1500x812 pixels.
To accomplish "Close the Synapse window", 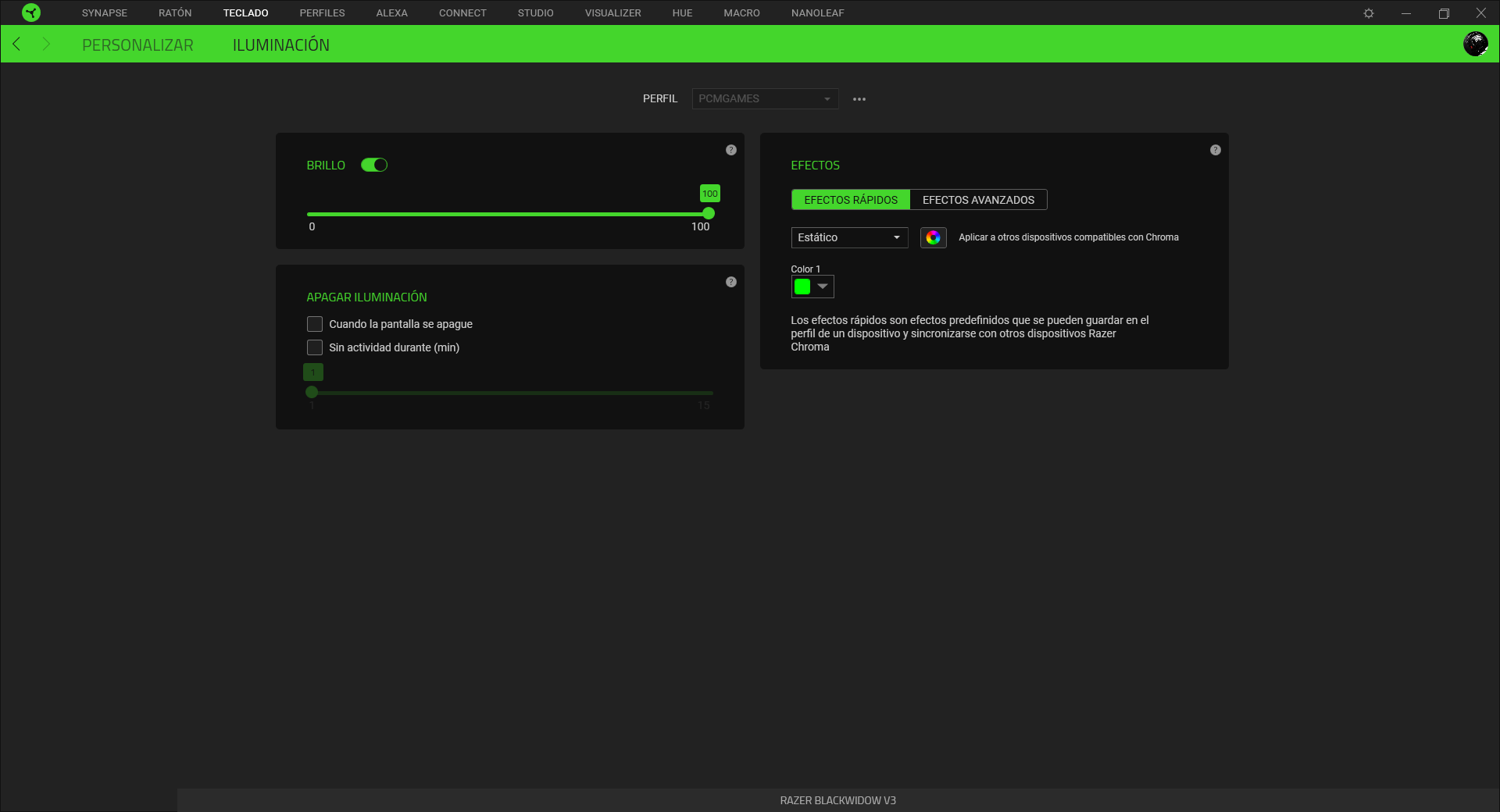I will coord(1480,13).
